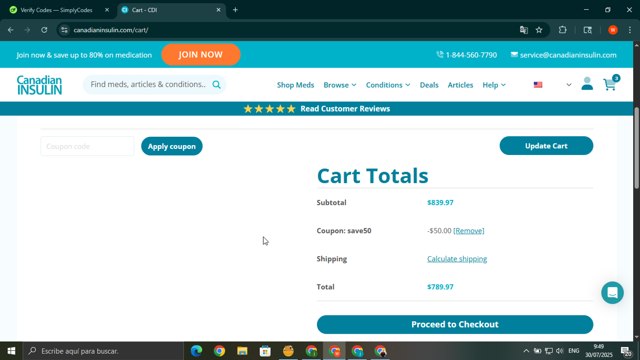
Task: Open a new browser tab
Action: (x=235, y=10)
